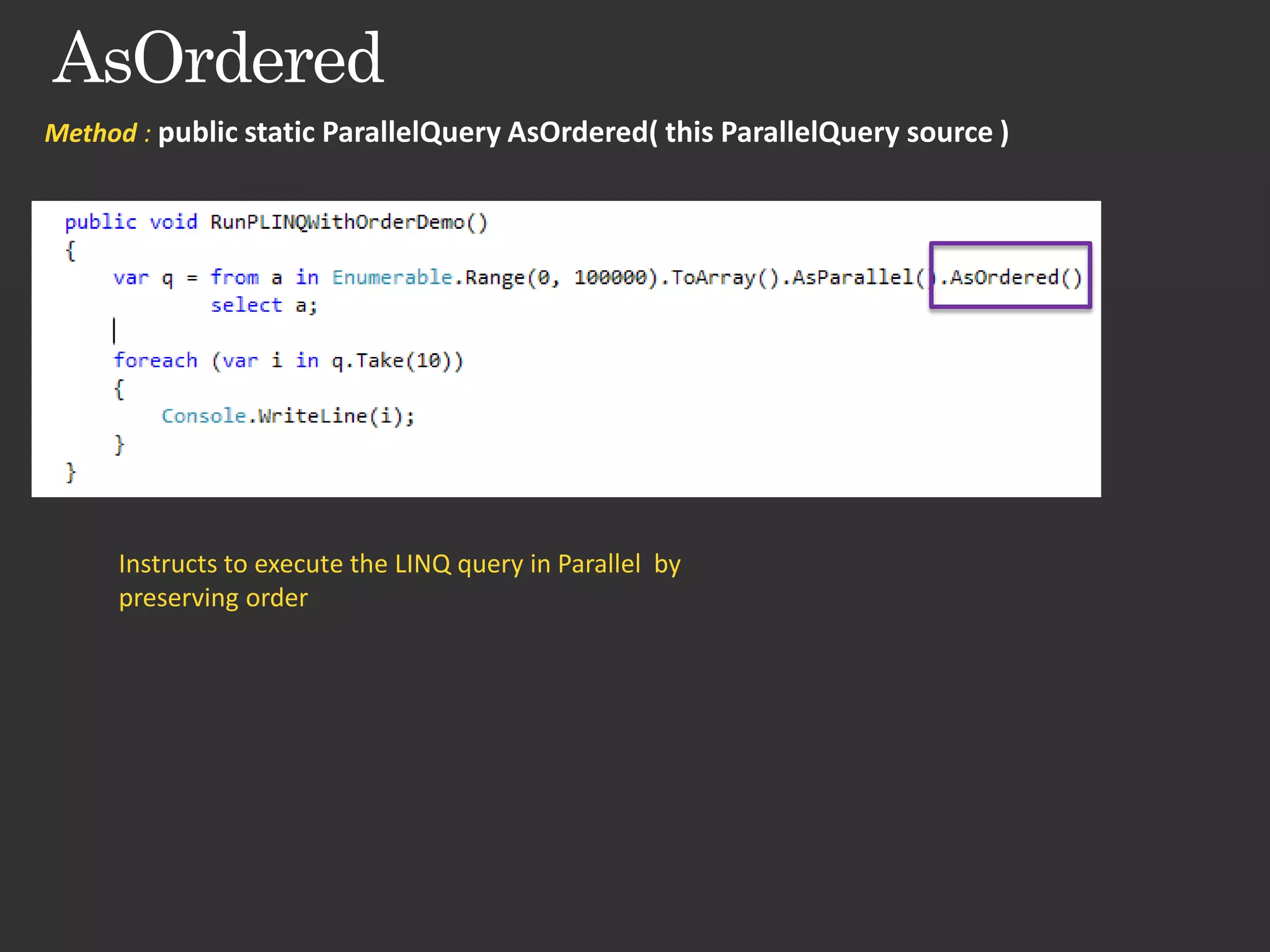Click the ".ToArray()" call in the code
The width and height of the screenshot is (1270, 952).
coord(721,277)
